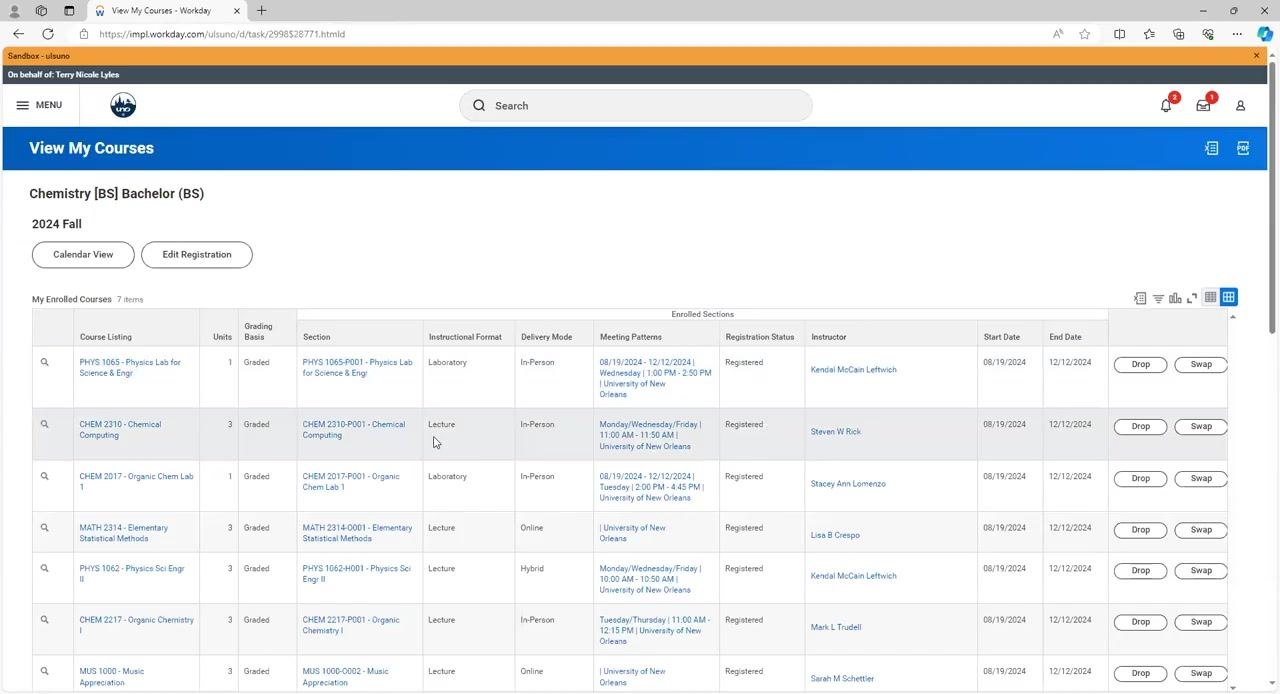Open magnifier for CHEM 2217 row

point(44,619)
